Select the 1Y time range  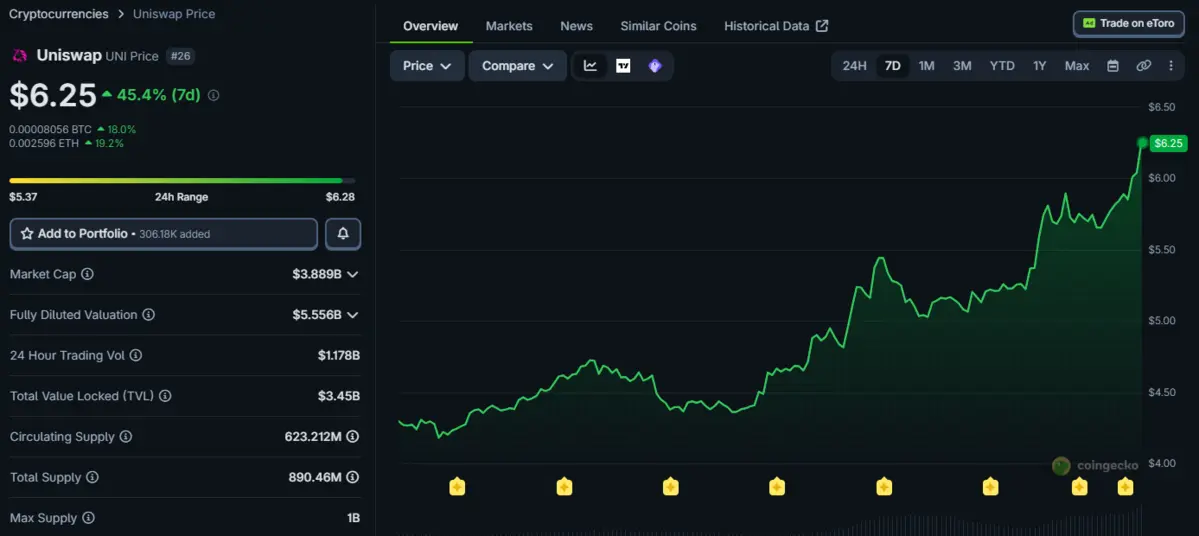click(1039, 66)
